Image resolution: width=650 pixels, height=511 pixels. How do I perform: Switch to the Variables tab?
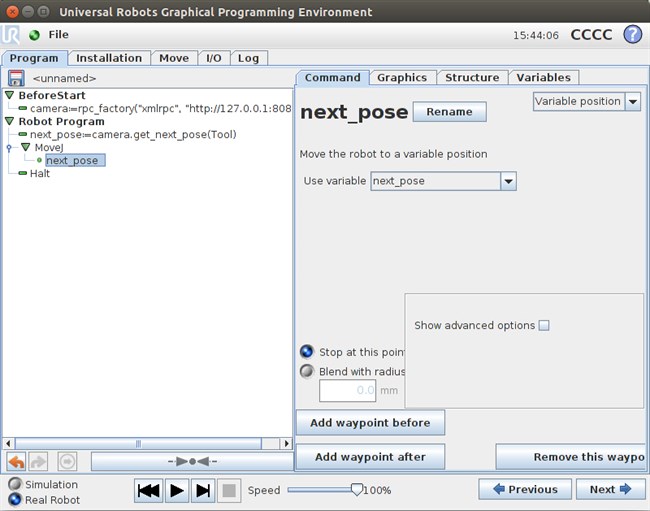pyautogui.click(x=543, y=77)
